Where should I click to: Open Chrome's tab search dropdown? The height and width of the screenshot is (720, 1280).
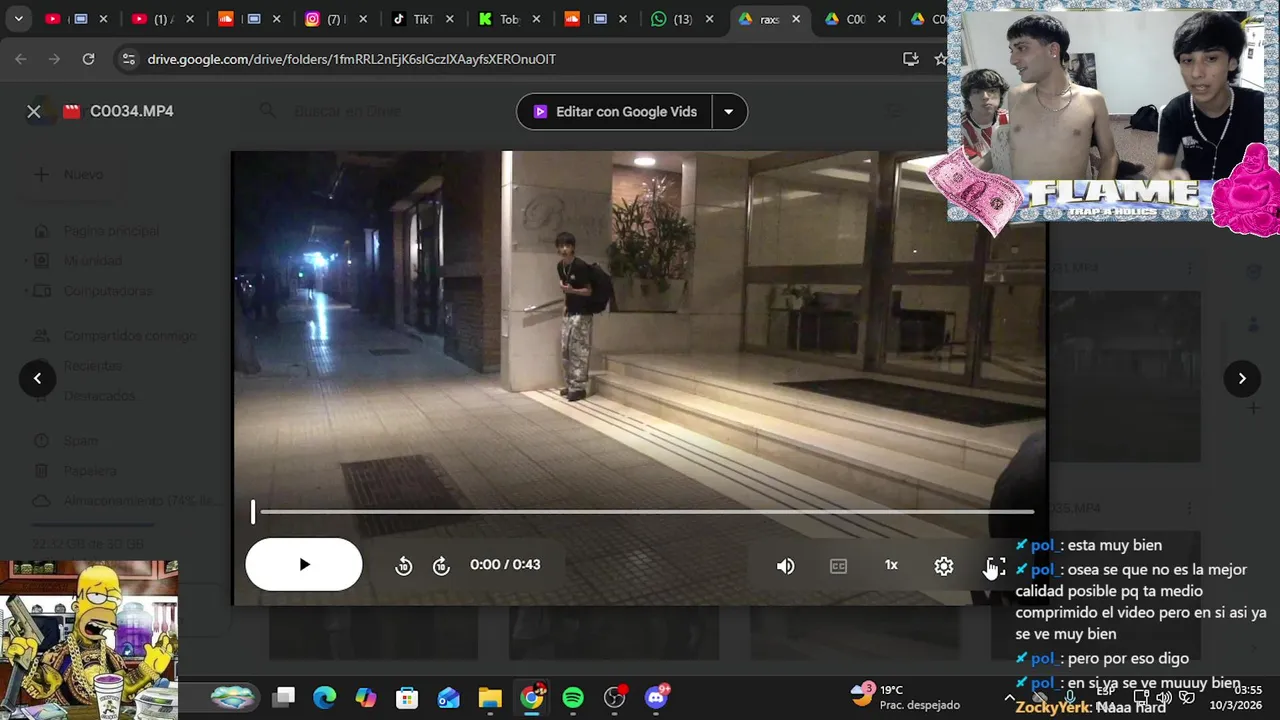(x=18, y=18)
